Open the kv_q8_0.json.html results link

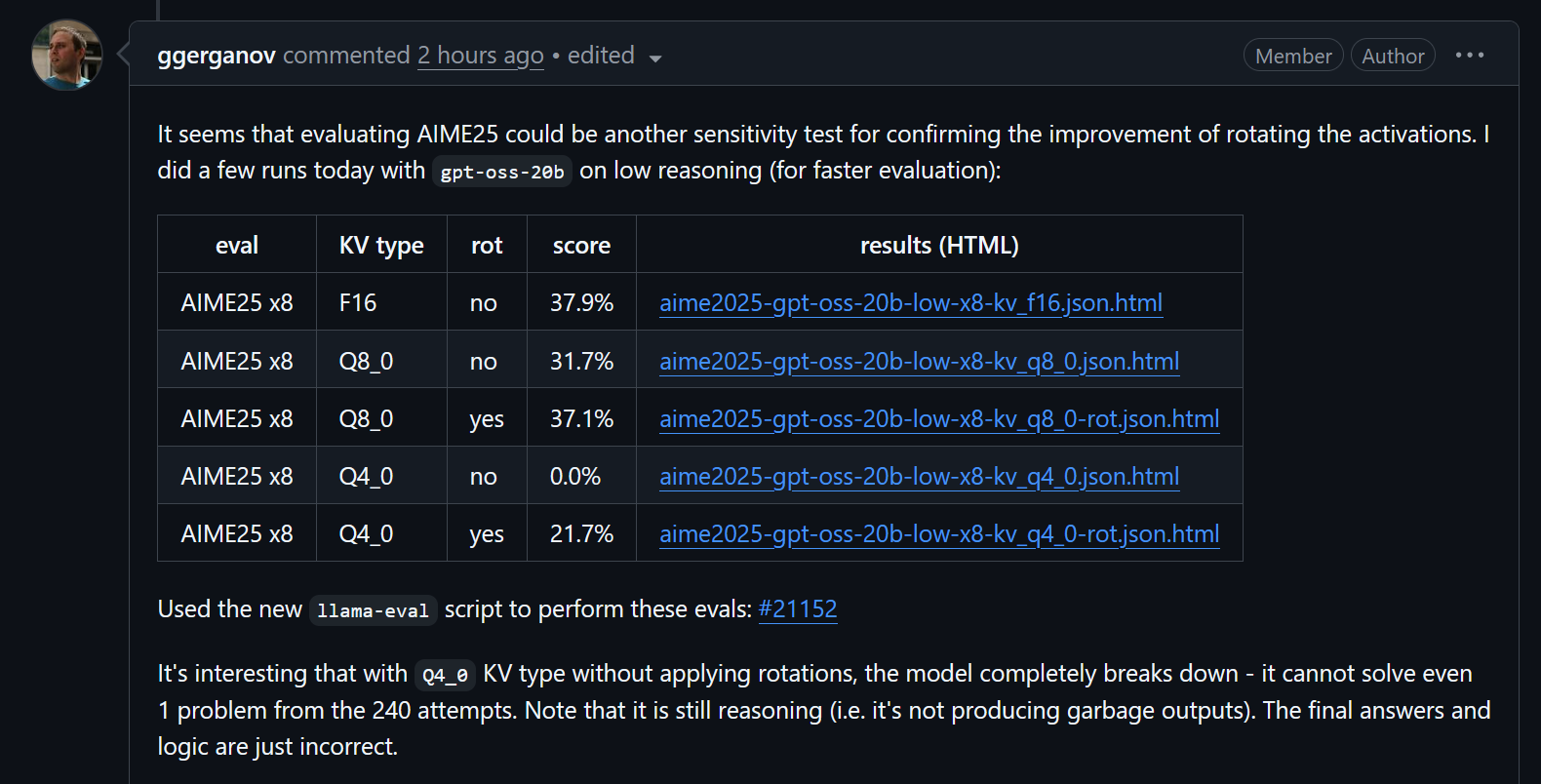[x=919, y=362]
